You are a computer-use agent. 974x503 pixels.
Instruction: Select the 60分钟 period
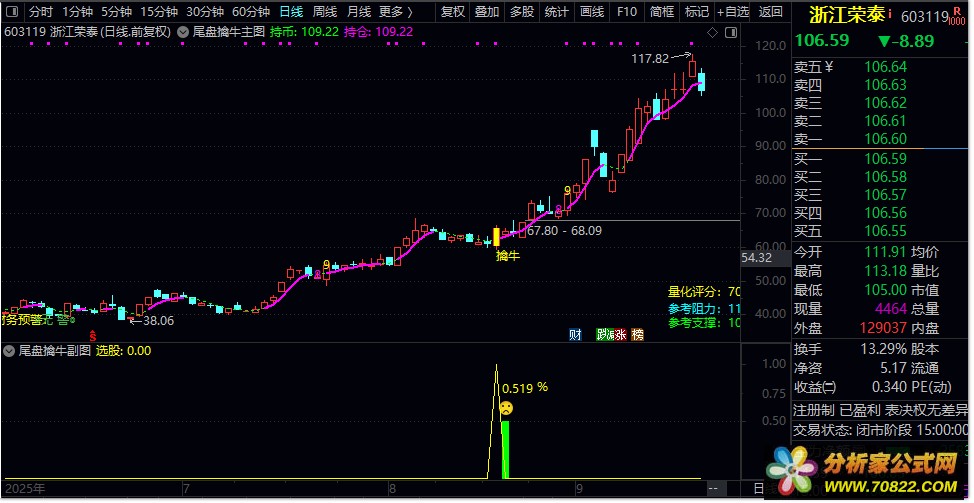coord(251,11)
